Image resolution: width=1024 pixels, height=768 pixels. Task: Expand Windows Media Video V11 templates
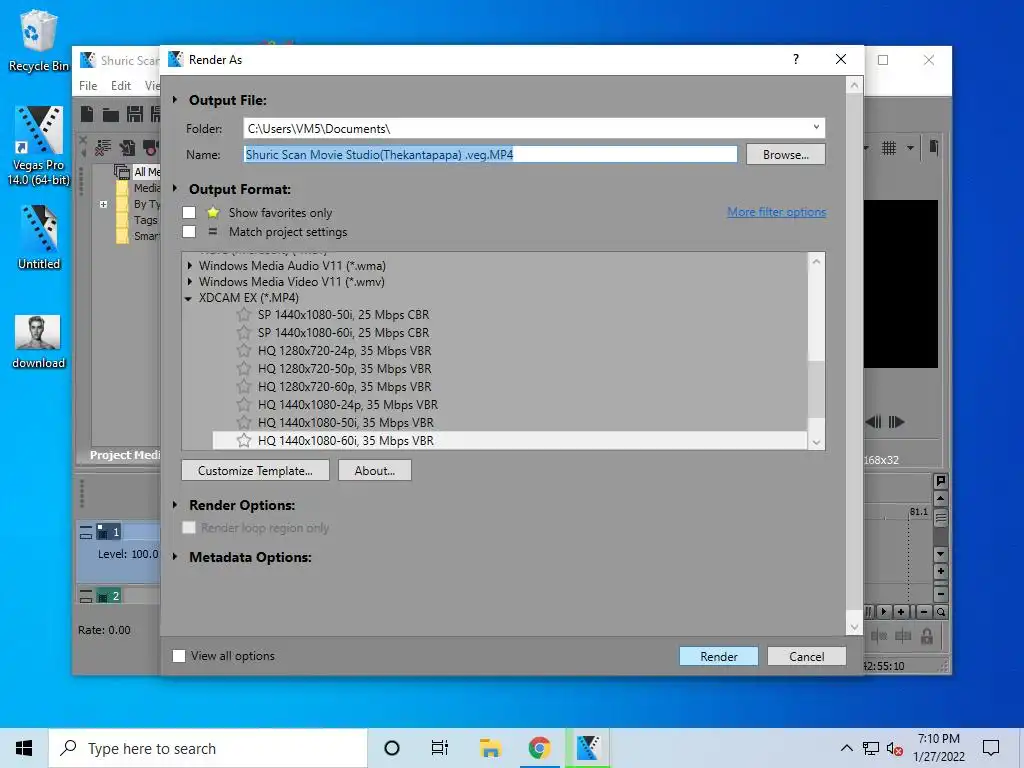189,281
